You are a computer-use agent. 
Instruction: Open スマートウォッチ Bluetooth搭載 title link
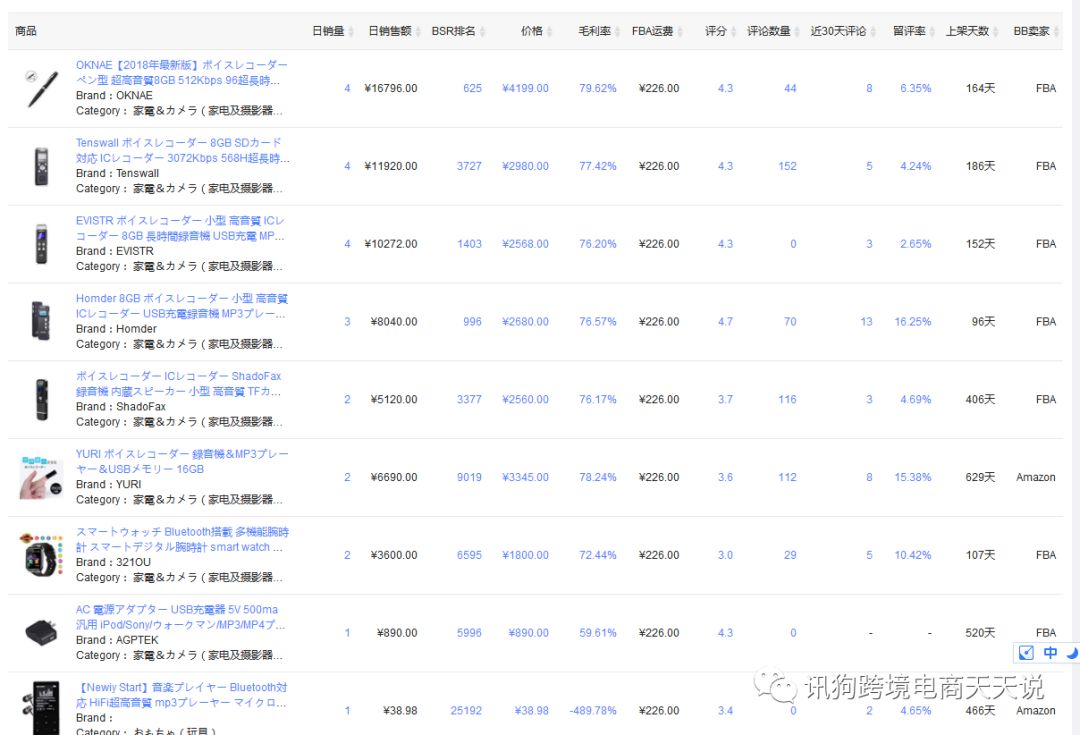tap(183, 539)
